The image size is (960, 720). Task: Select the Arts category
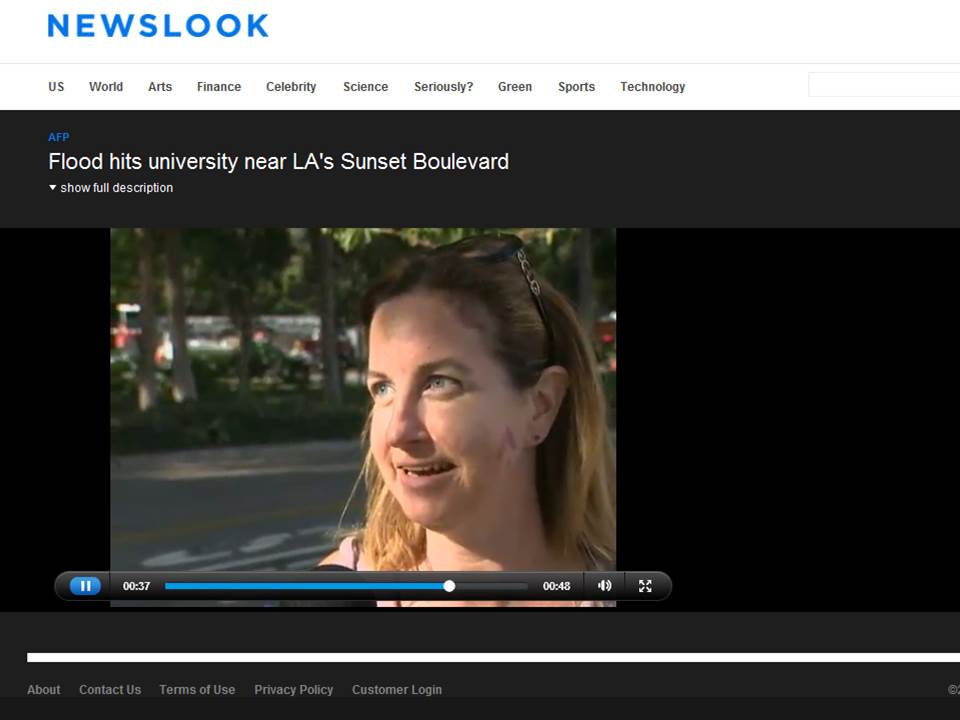click(x=159, y=87)
